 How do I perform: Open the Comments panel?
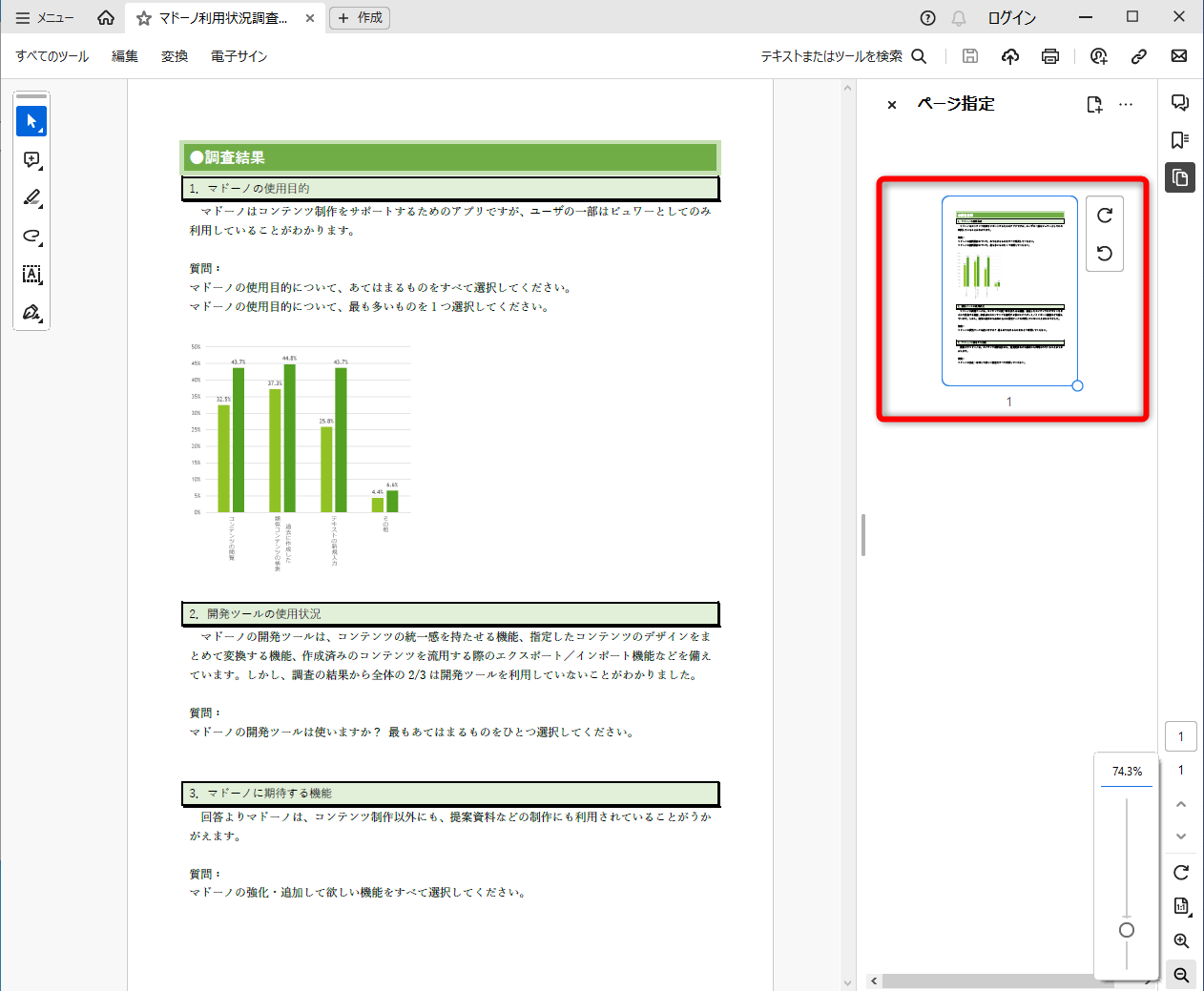pos(1180,101)
